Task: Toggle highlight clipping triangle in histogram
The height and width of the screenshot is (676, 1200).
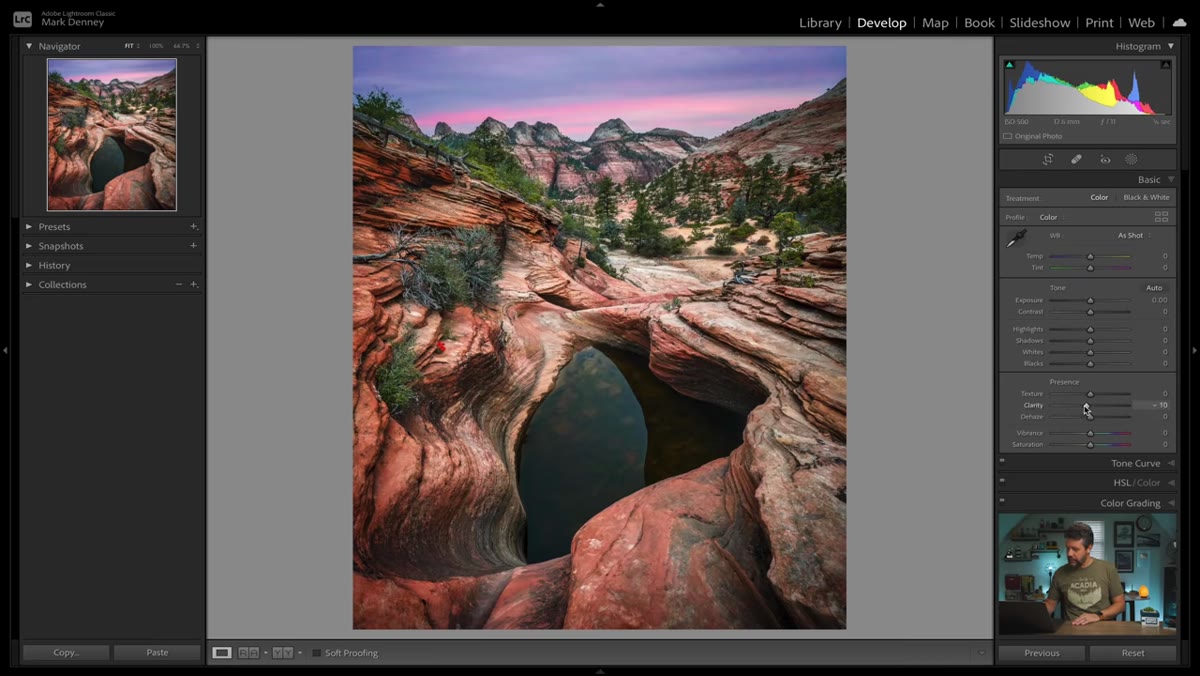Action: tap(1165, 65)
